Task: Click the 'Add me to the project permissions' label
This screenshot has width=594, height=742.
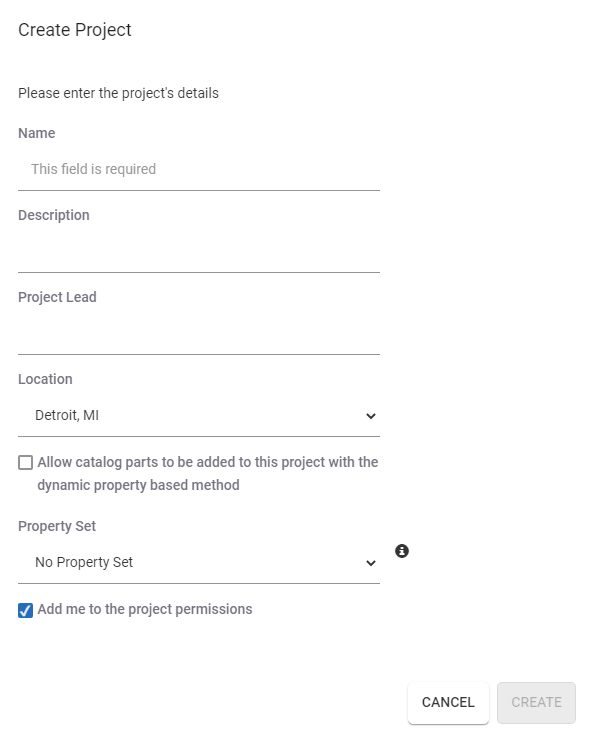Action: coord(145,609)
